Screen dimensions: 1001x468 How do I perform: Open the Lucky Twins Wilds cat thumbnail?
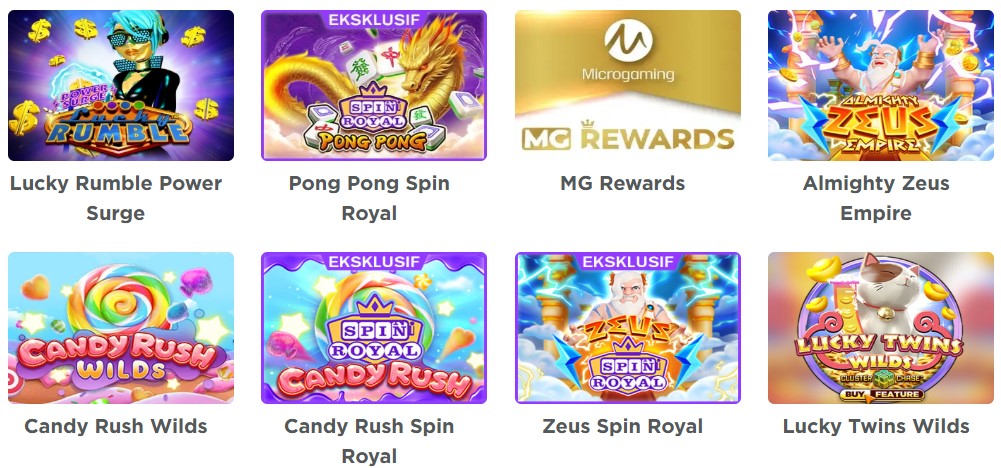[x=881, y=328]
